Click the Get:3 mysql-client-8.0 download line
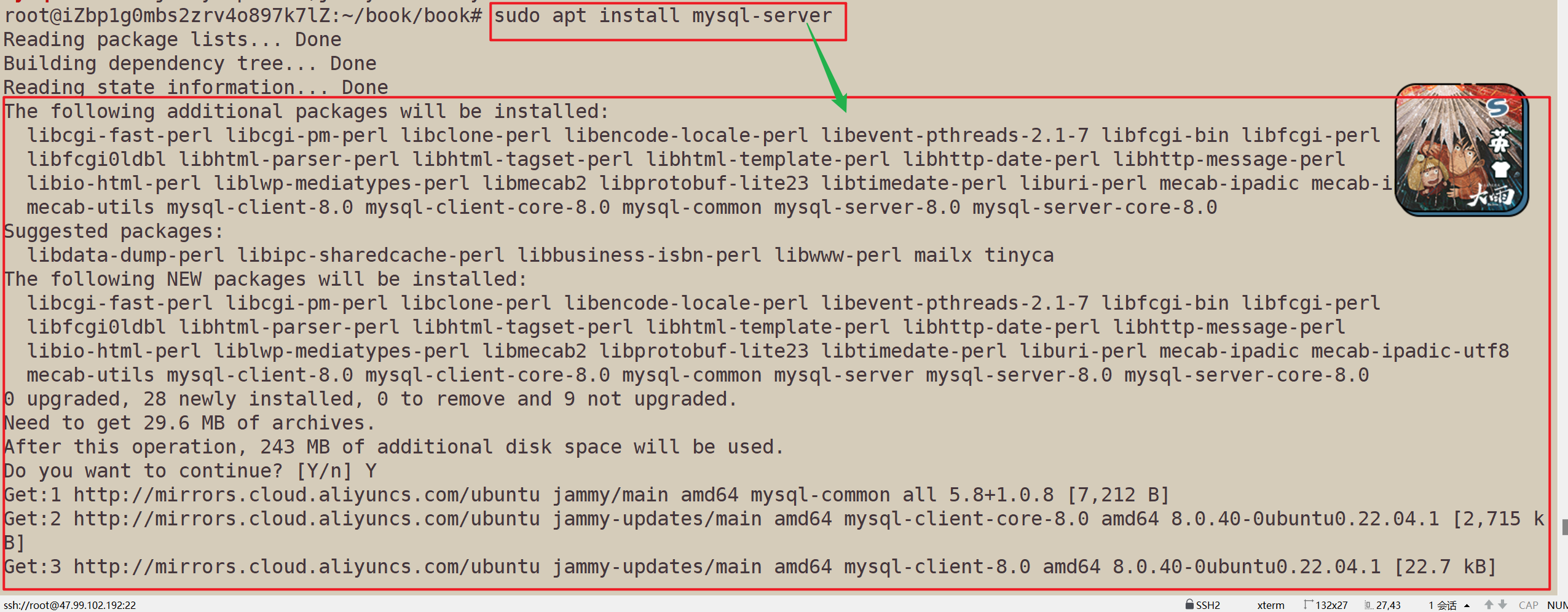The image size is (1568, 612). [750, 567]
